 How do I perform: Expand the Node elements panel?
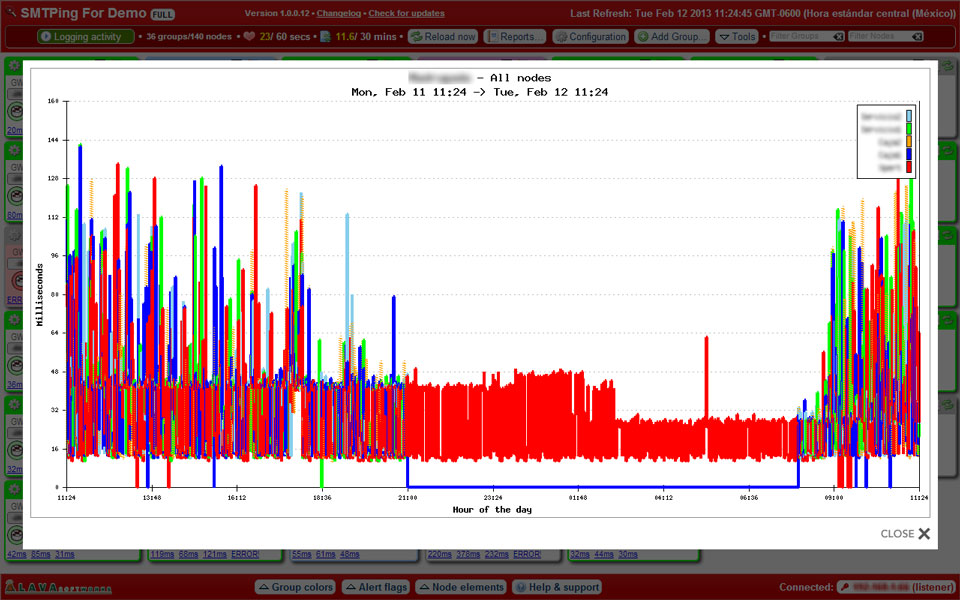461,587
